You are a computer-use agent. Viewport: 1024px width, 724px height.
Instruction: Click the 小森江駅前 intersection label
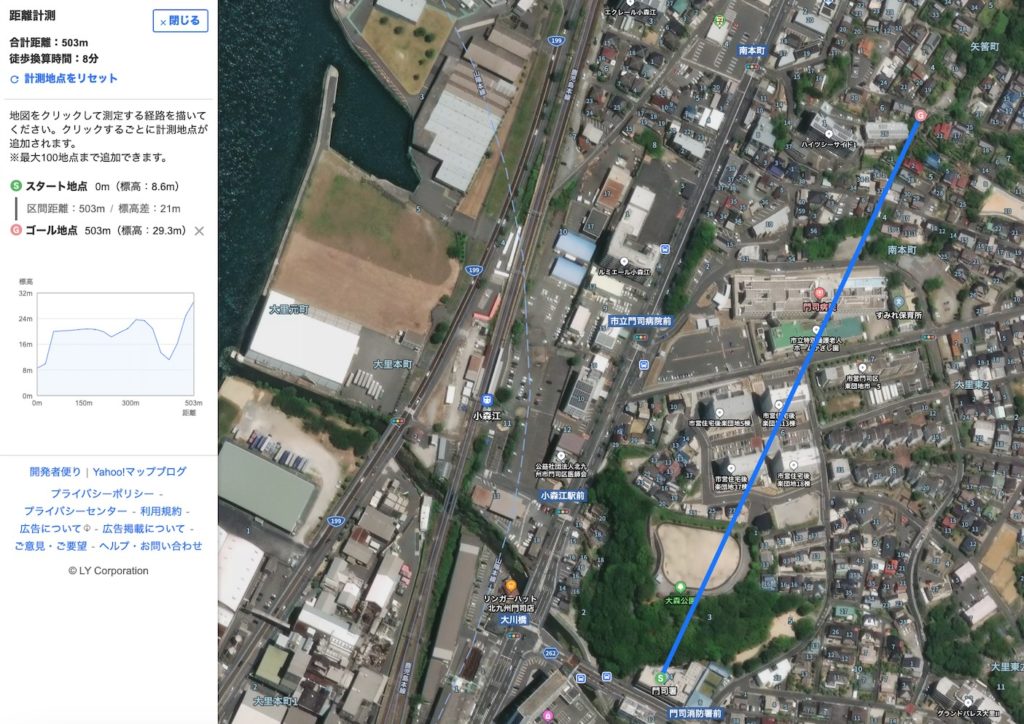click(562, 496)
